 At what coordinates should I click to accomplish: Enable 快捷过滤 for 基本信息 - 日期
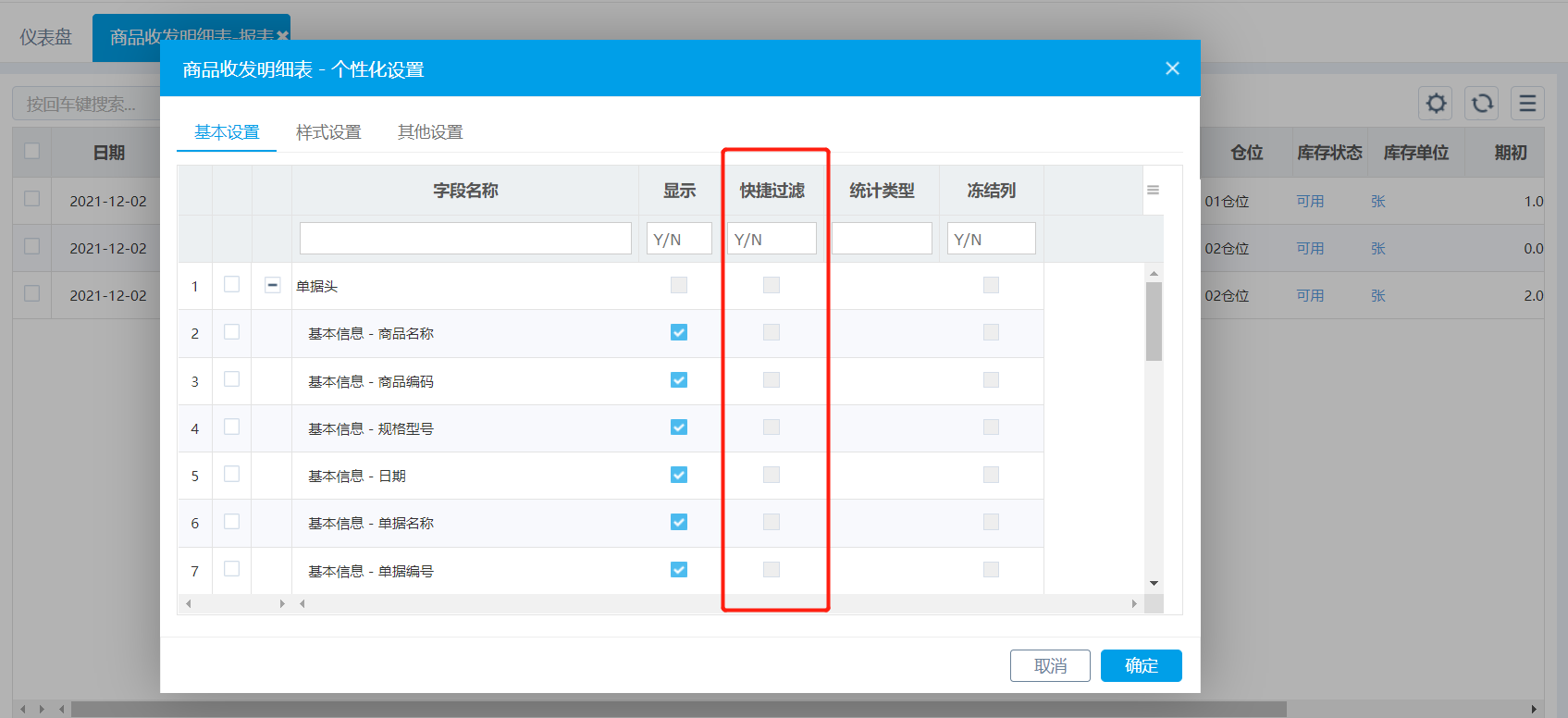point(772,475)
